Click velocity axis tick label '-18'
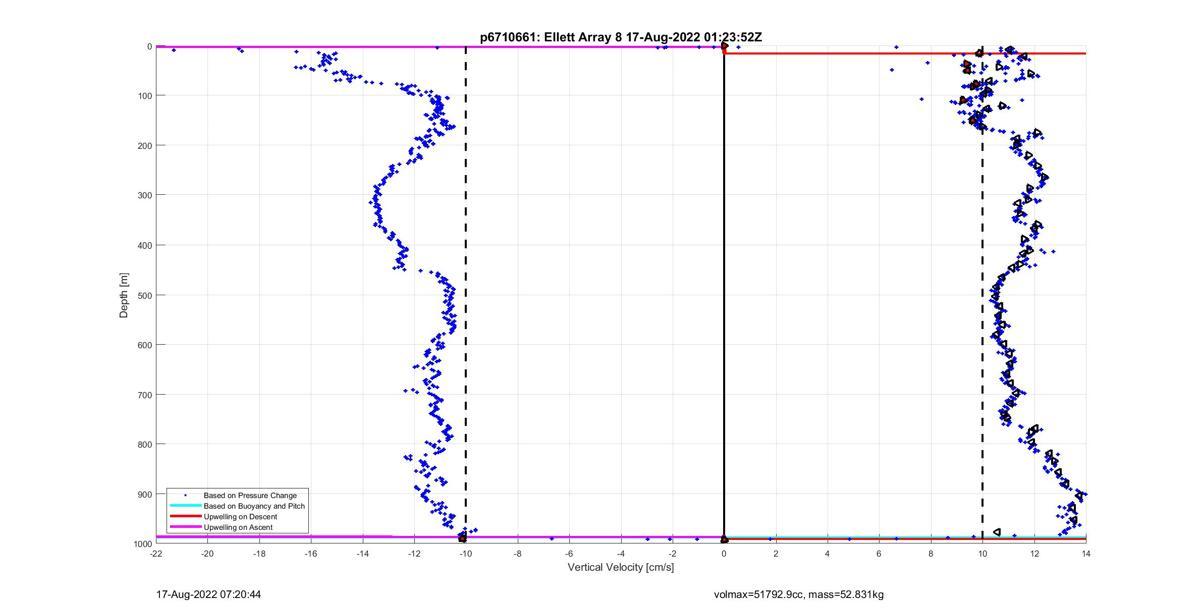1200x611 pixels. (259, 553)
